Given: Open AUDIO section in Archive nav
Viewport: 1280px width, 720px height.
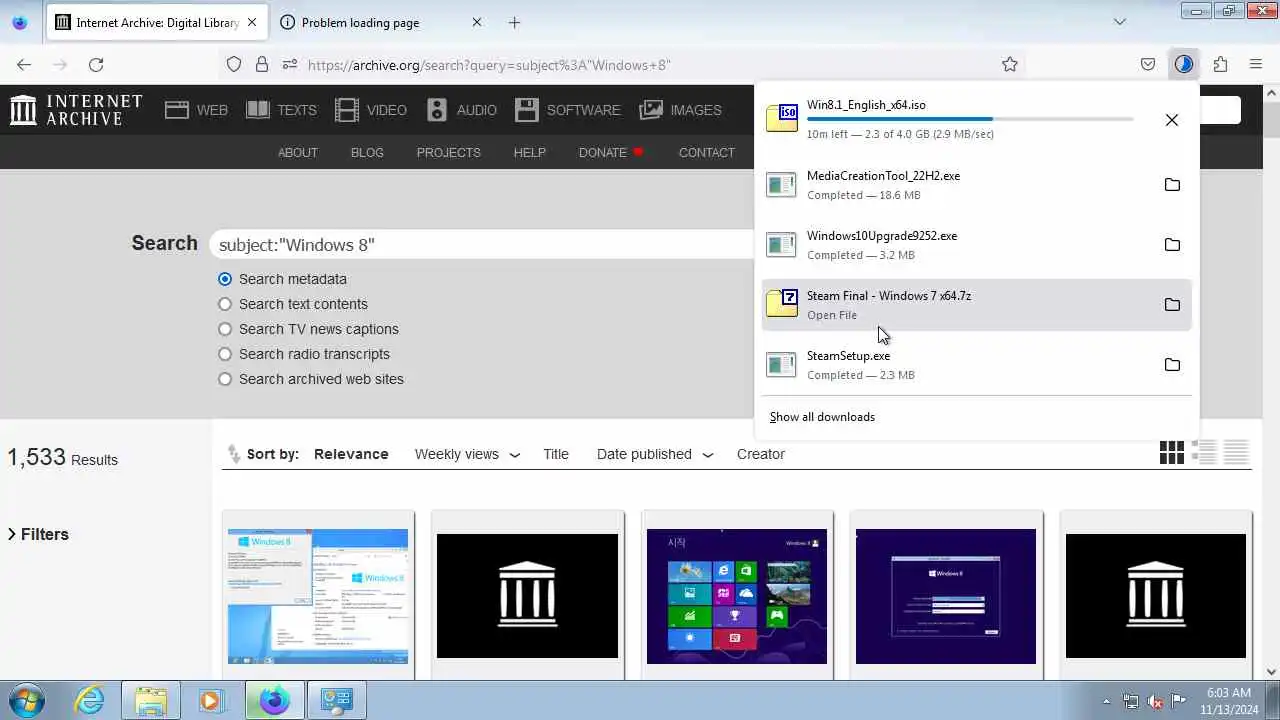Looking at the screenshot, I should (462, 110).
